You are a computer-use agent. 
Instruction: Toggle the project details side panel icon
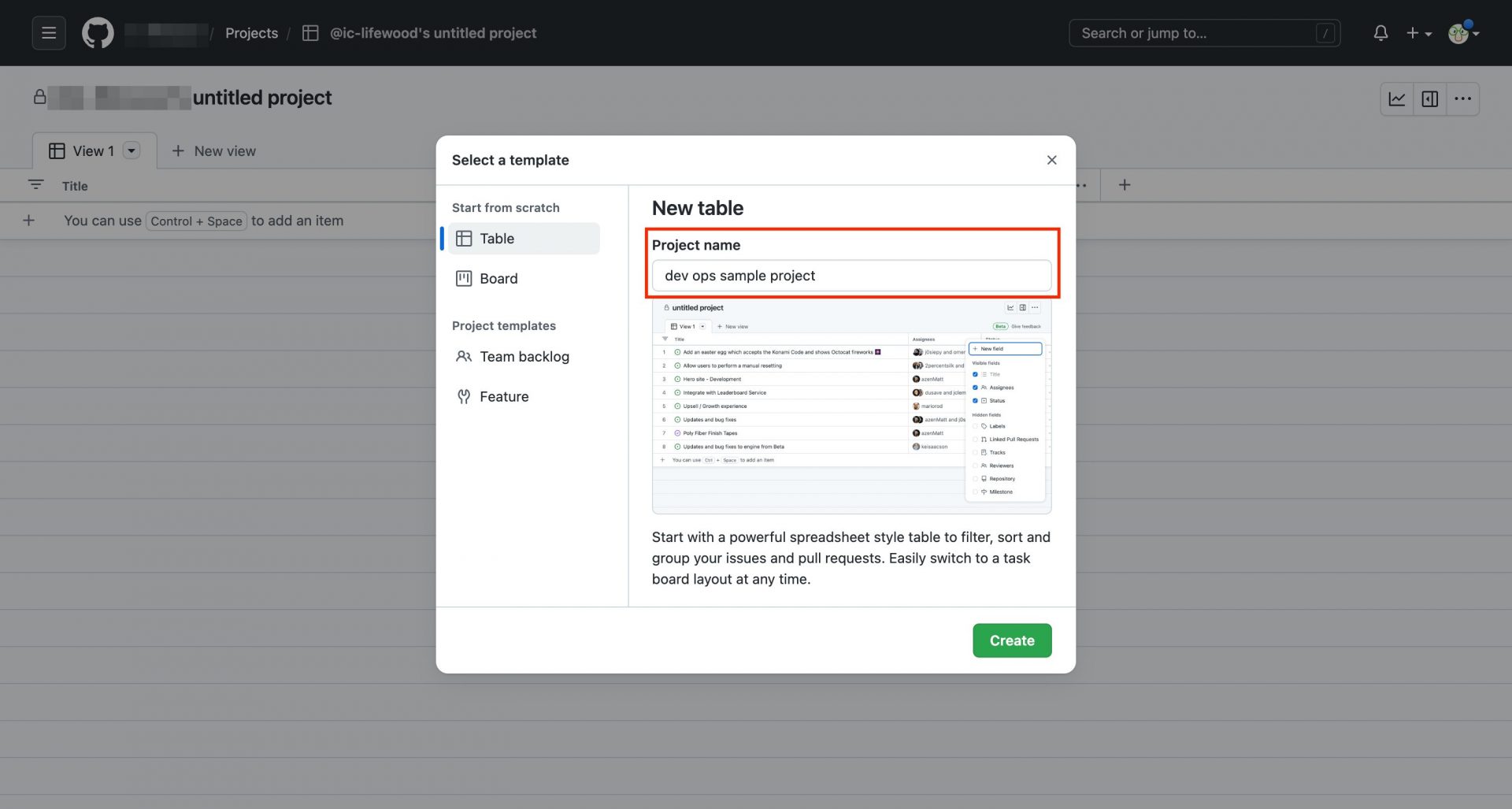pyautogui.click(x=1430, y=99)
